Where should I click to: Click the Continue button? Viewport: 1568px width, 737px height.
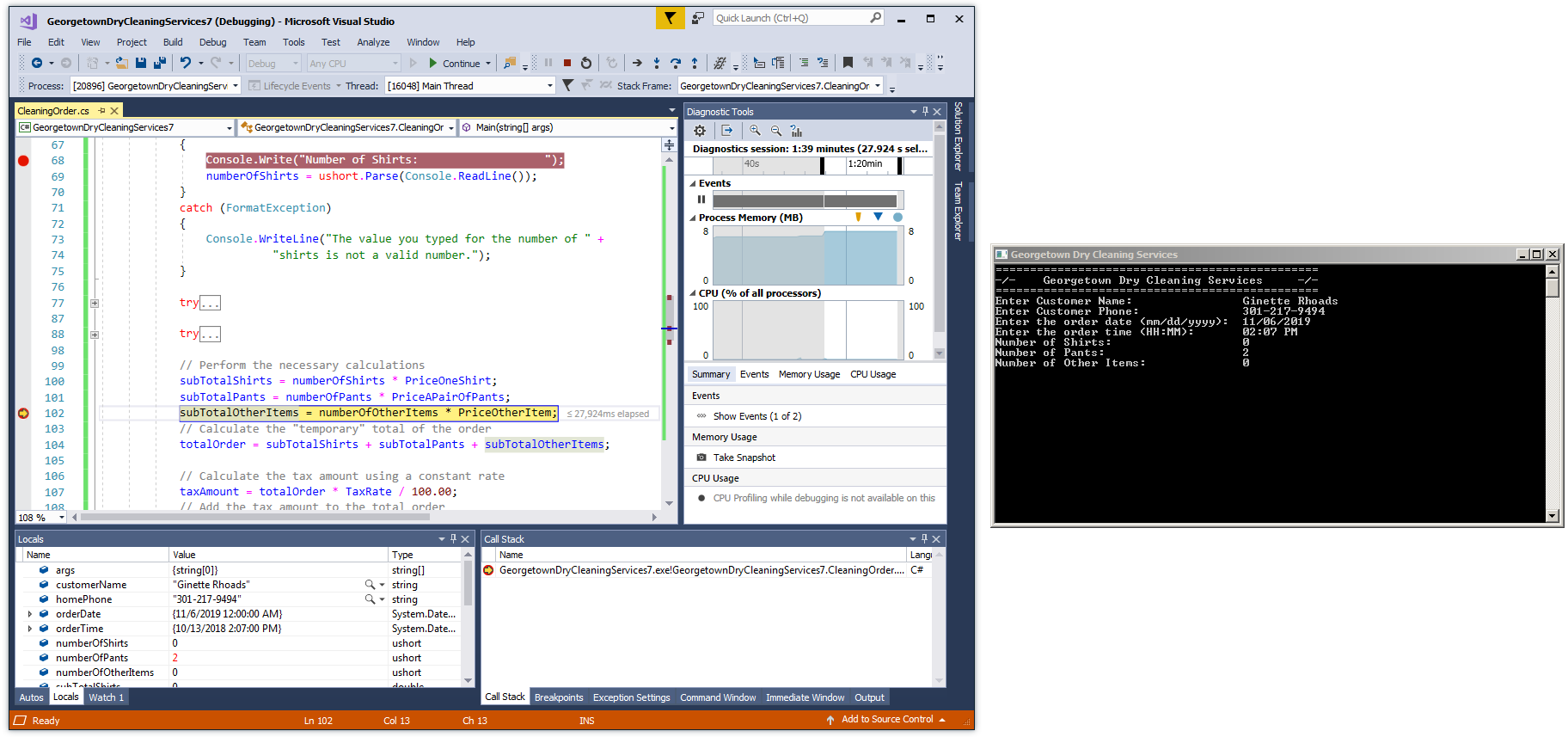click(x=460, y=63)
